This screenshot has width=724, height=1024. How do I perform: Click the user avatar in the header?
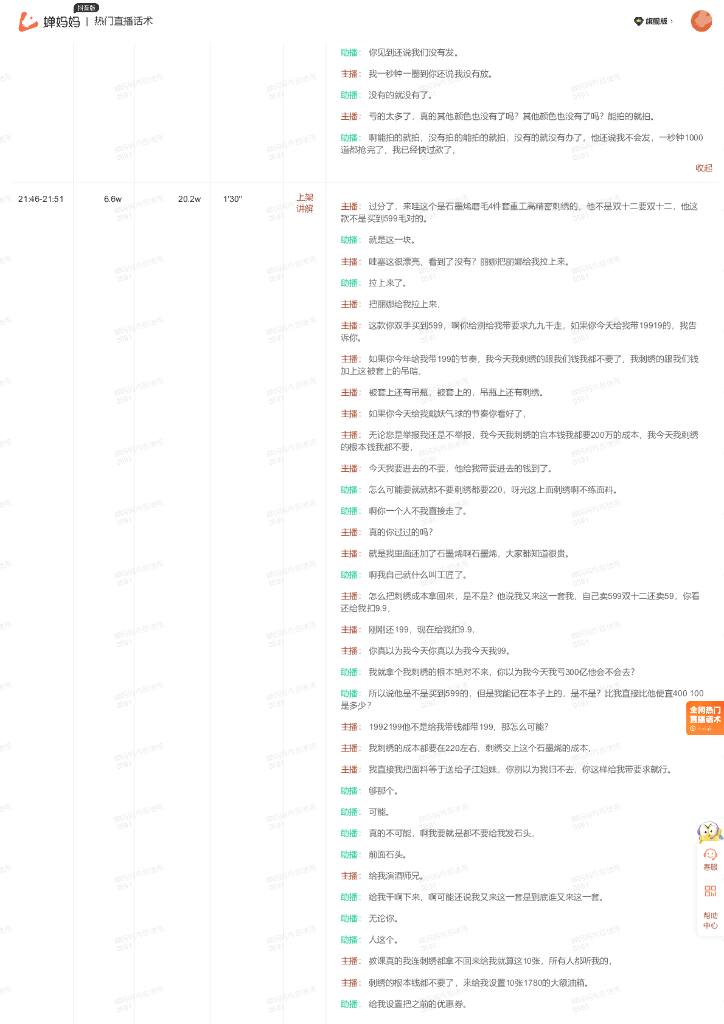tap(701, 21)
